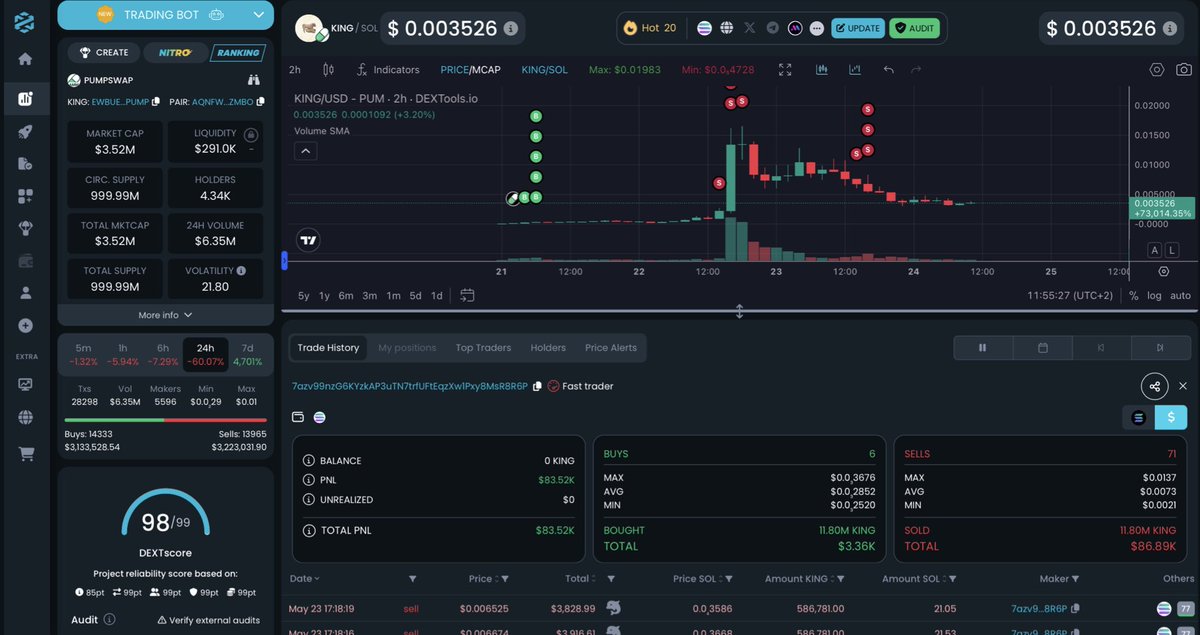Toggle PRICE/MCAP chart mode
The image size is (1200, 635).
point(471,70)
